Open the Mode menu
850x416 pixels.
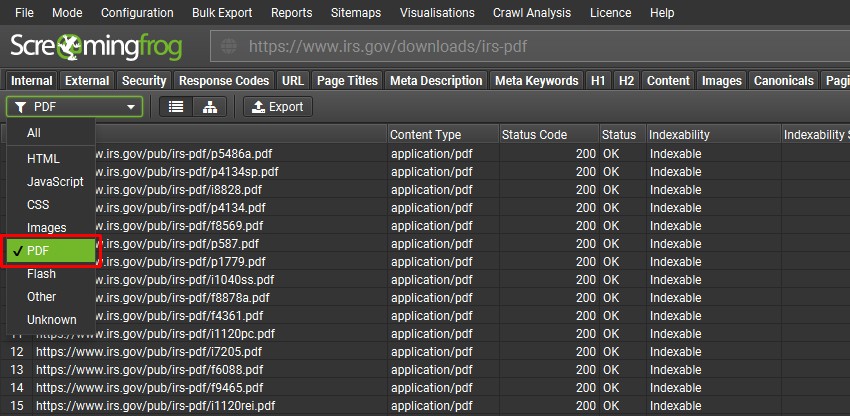coord(67,12)
